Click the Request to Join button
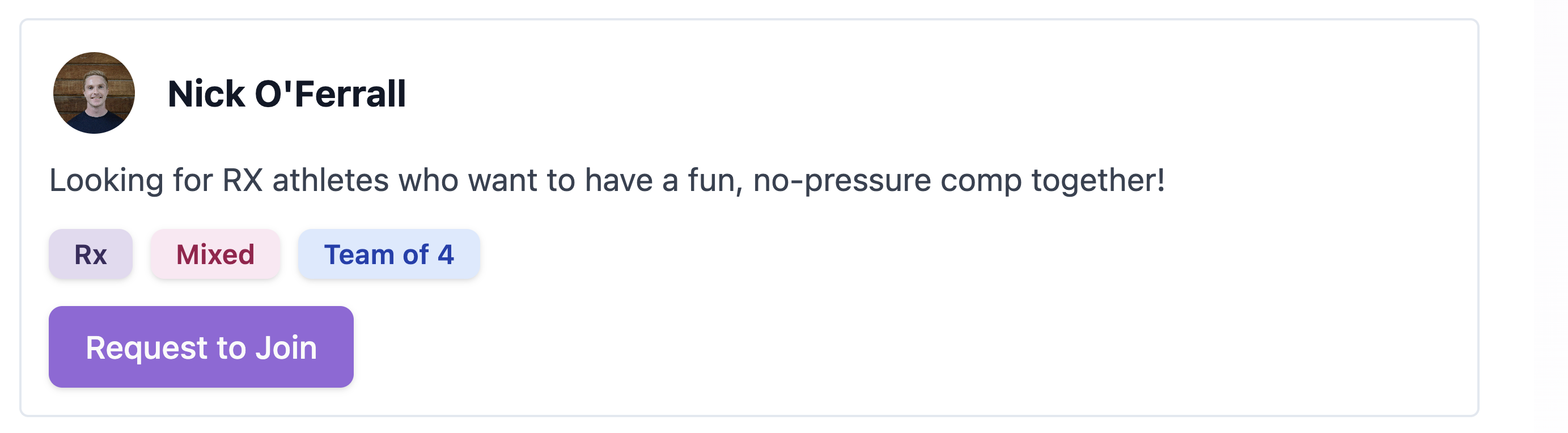Screen dimensions: 1568x433 [201, 347]
